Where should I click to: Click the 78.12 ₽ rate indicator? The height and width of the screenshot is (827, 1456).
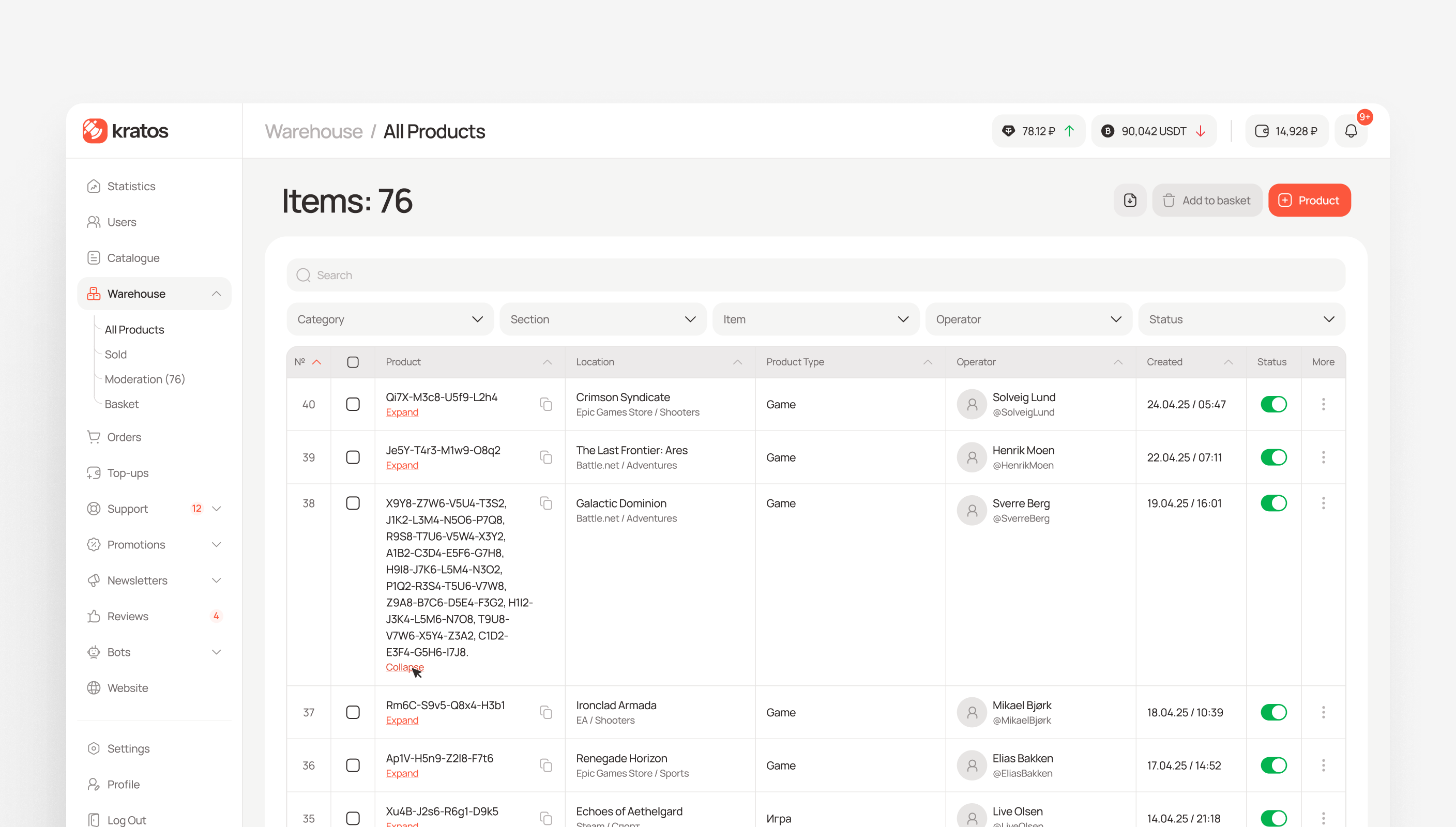pyautogui.click(x=1038, y=131)
